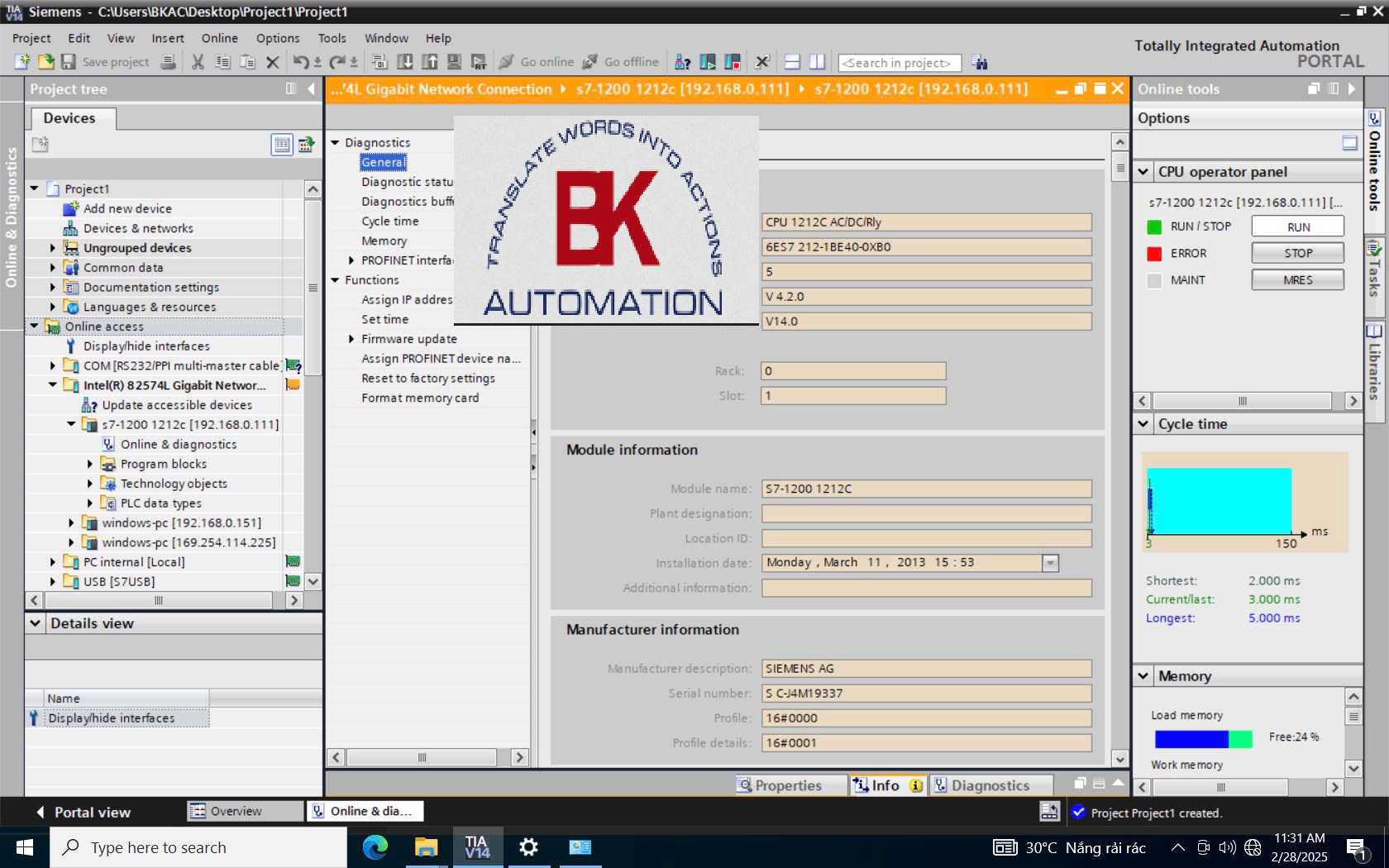This screenshot has width=1389, height=868.
Task: Expand the Firmware update node
Action: coord(351,339)
